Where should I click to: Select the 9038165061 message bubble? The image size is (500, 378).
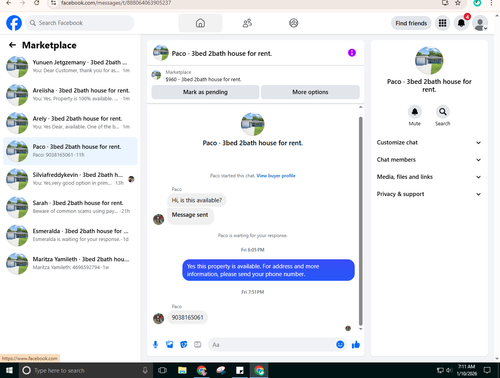pos(187,317)
